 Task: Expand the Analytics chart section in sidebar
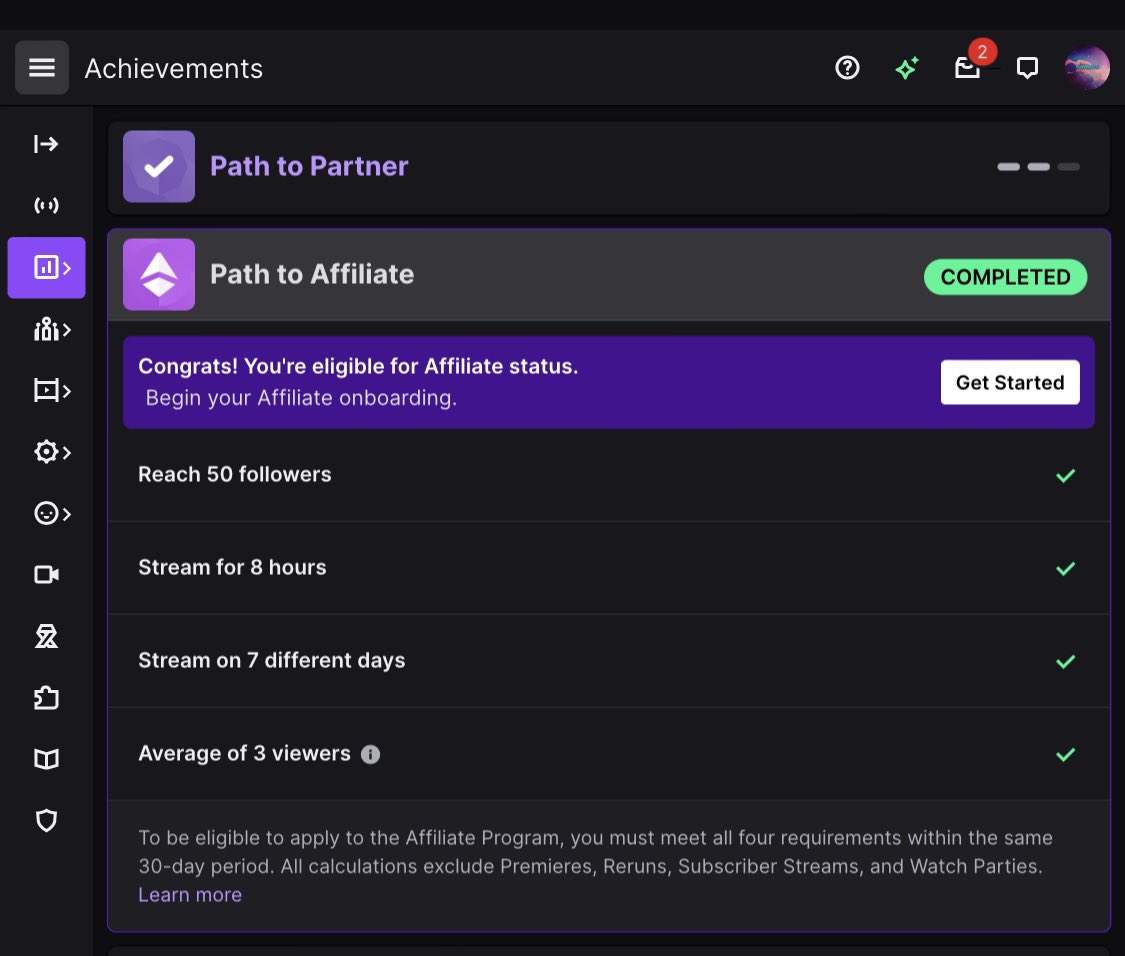pos(47,268)
